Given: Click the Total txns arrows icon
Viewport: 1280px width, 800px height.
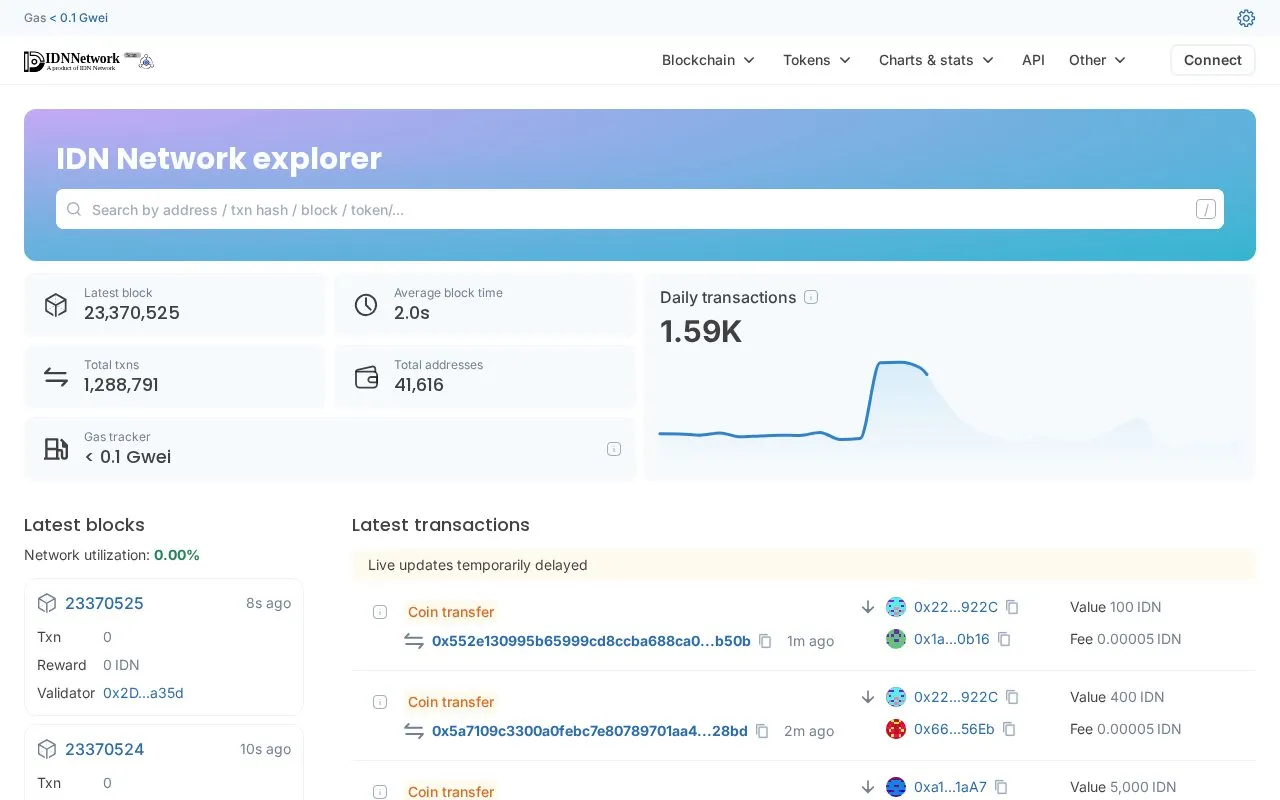Looking at the screenshot, I should 56,377.
